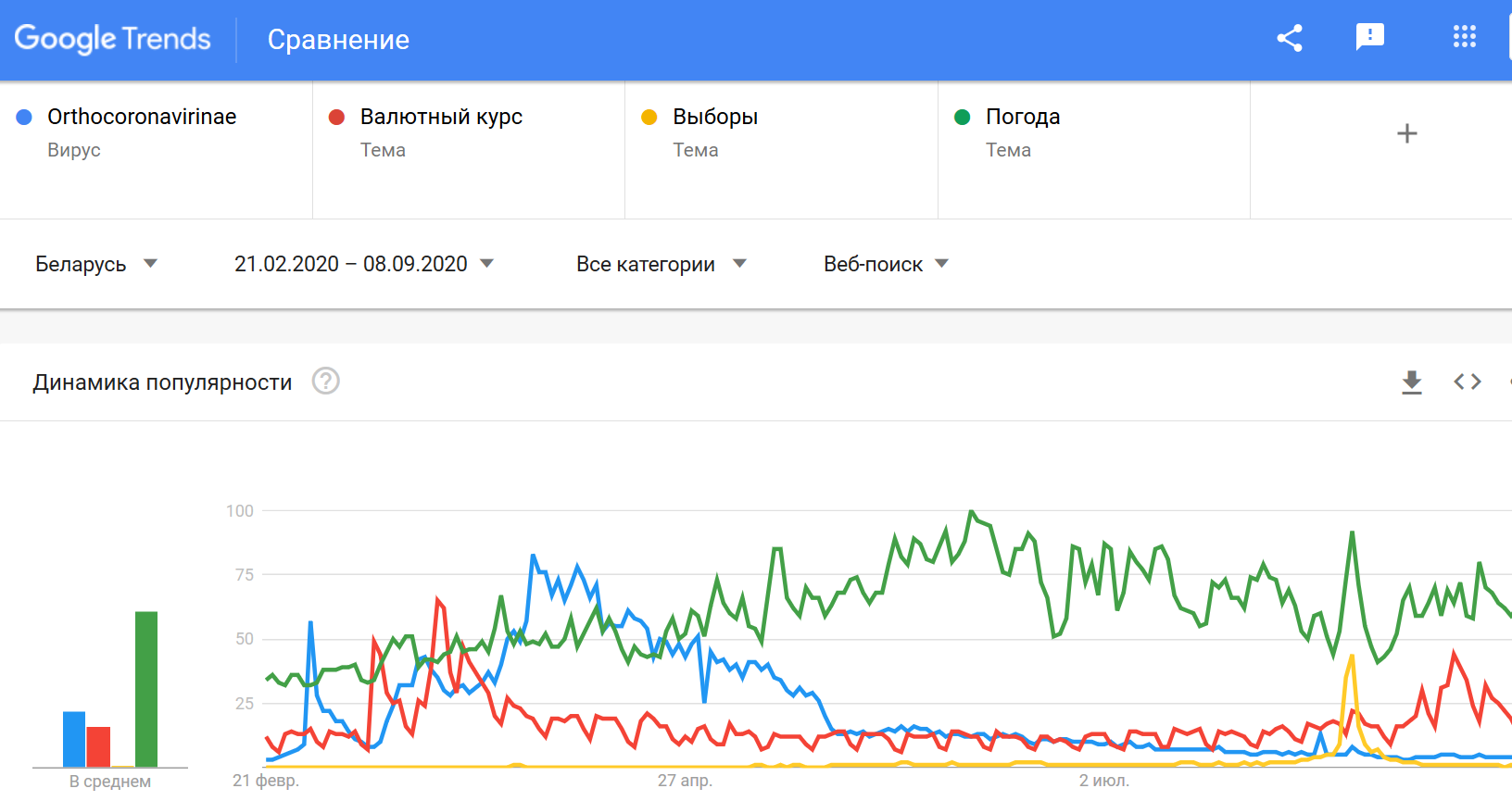Add a comparison term with plus
This screenshot has width=1512, height=801.
click(1406, 133)
